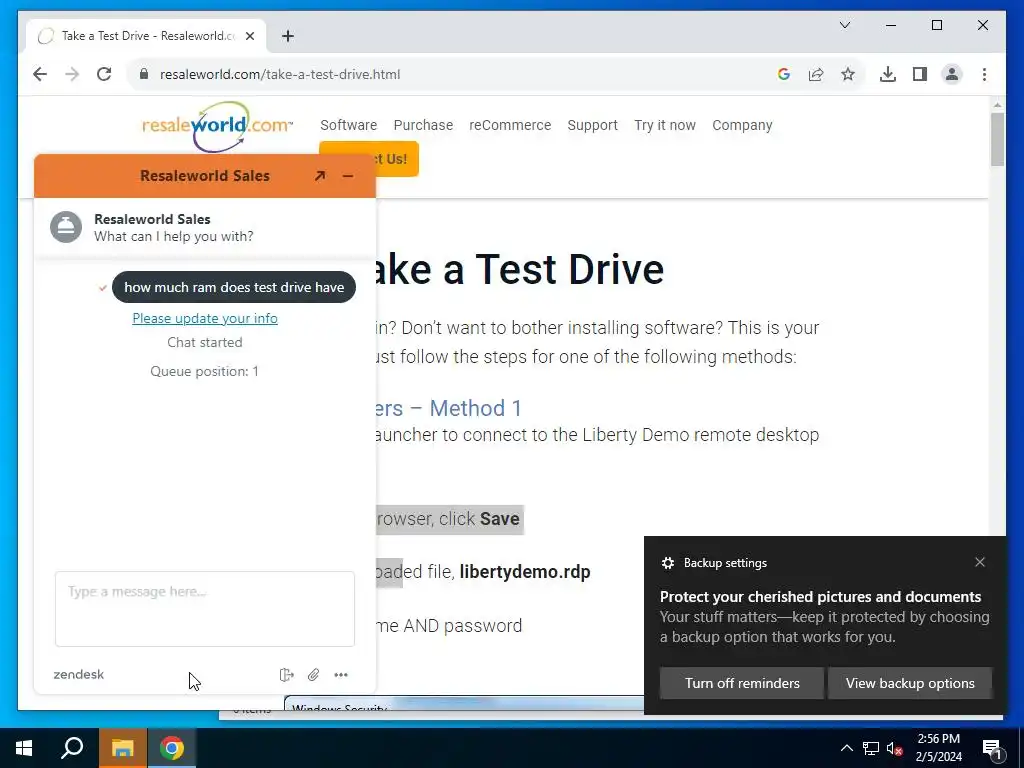Share this page icon
Viewport: 1024px width, 768px height.
click(x=816, y=74)
